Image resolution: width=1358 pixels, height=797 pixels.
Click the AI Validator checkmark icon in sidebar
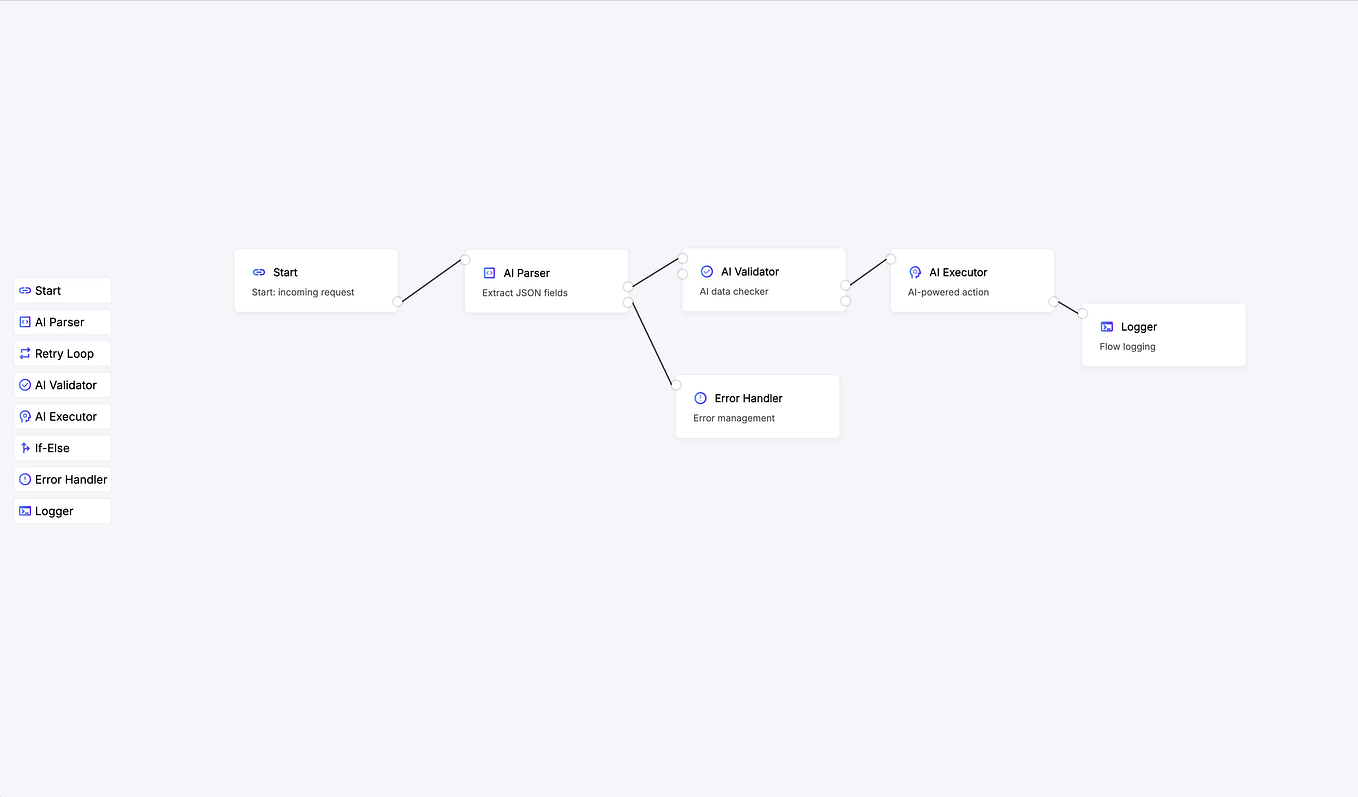click(23, 385)
